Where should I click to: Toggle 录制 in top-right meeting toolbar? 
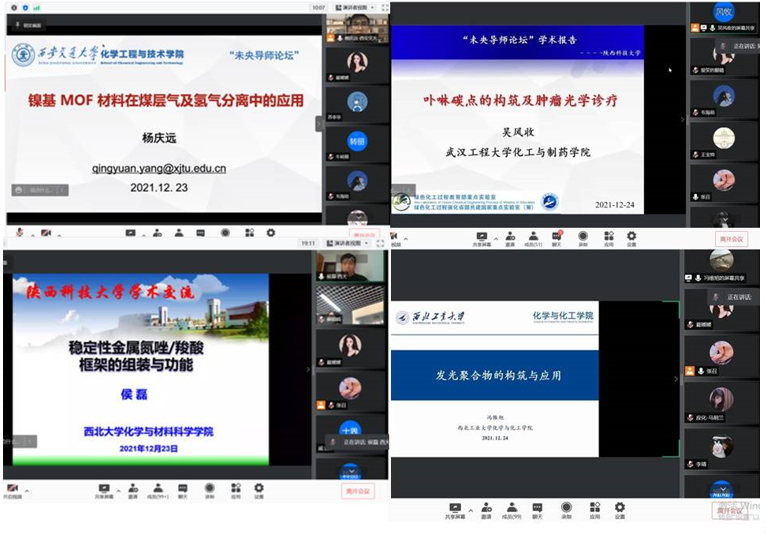[x=583, y=239]
